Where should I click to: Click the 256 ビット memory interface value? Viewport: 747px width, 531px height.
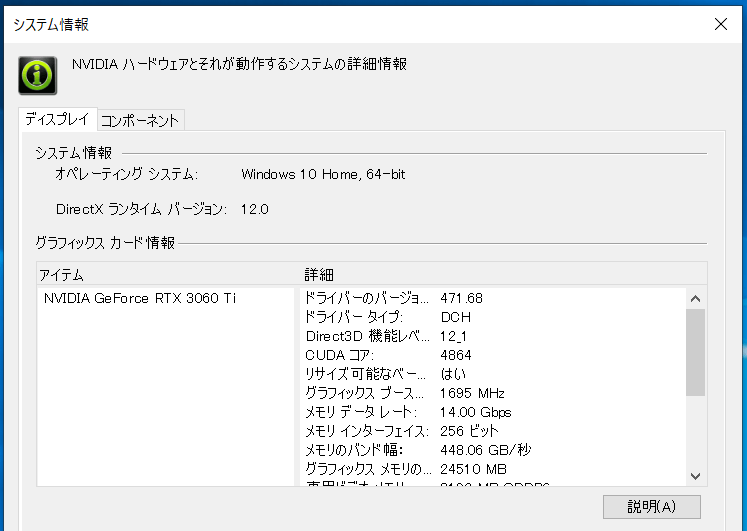469,431
